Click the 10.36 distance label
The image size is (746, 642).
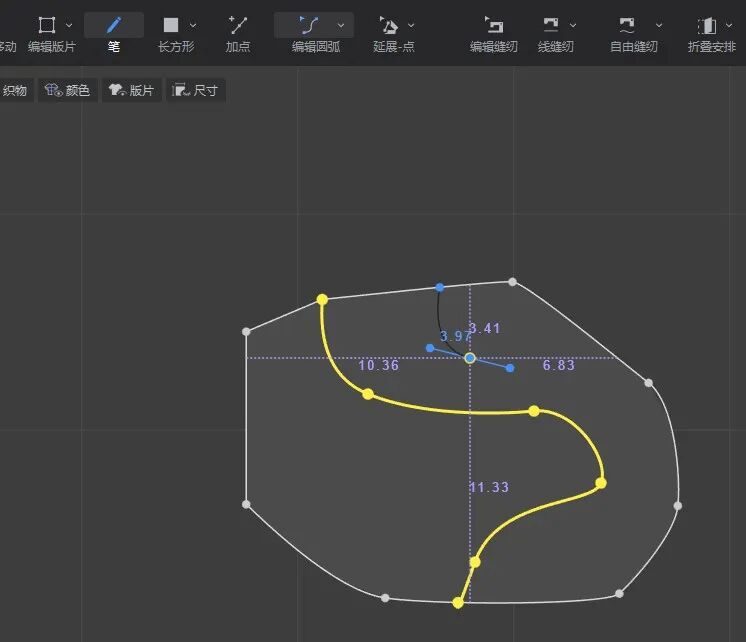tap(379, 365)
